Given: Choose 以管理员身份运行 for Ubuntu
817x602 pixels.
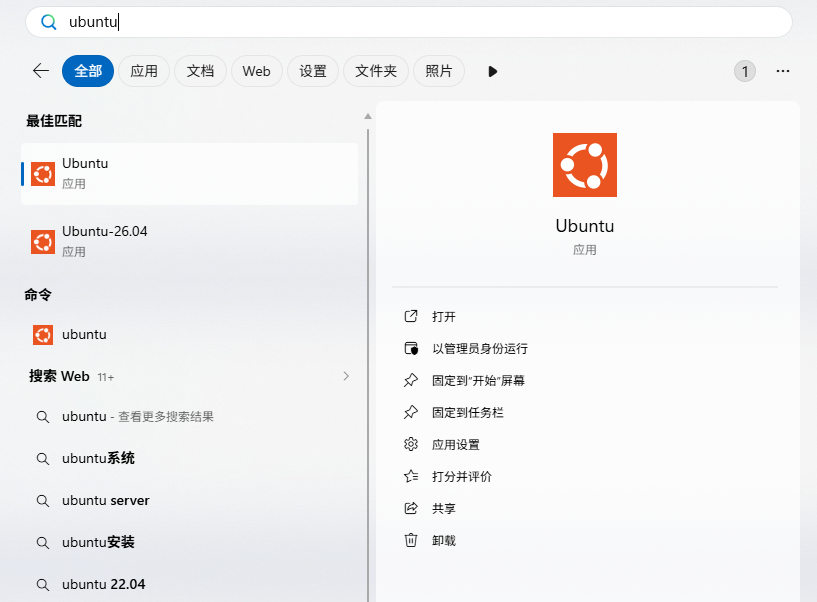Looking at the screenshot, I should [x=479, y=348].
